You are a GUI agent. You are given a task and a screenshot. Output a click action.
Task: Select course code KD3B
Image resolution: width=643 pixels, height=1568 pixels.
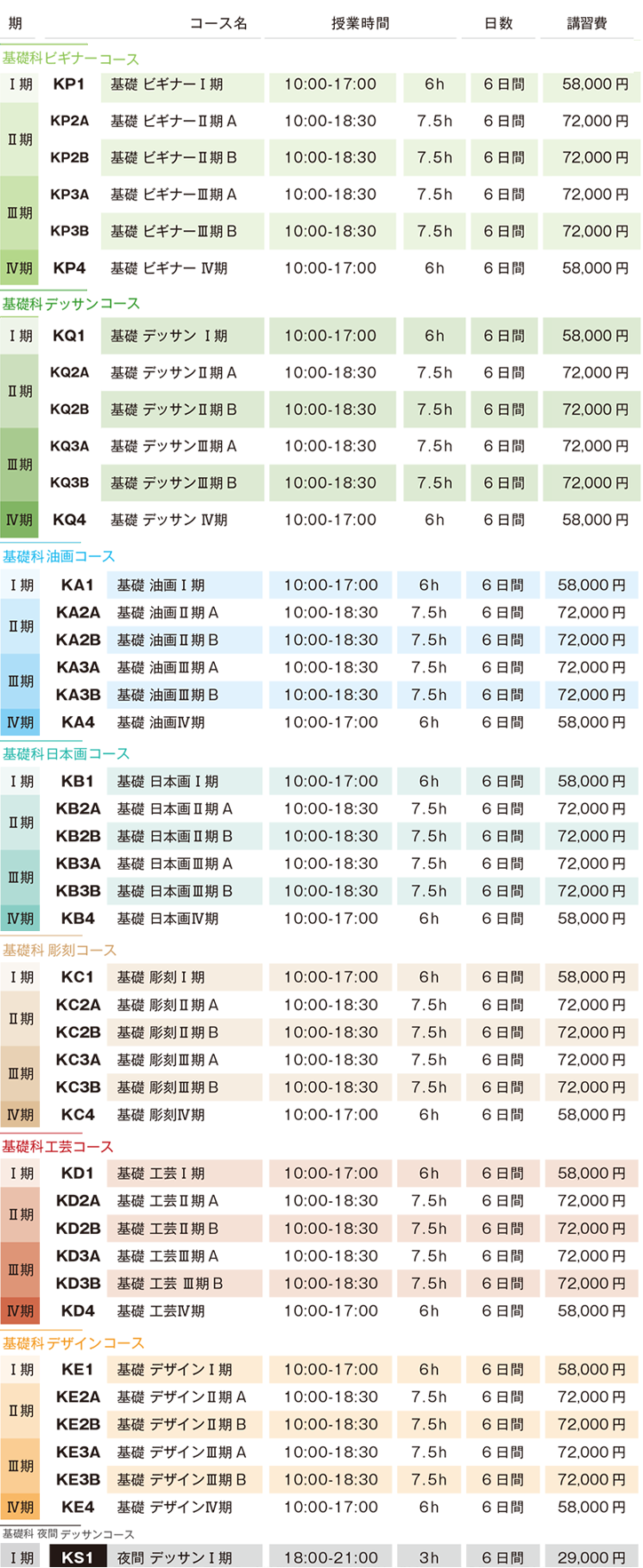pos(78,1284)
